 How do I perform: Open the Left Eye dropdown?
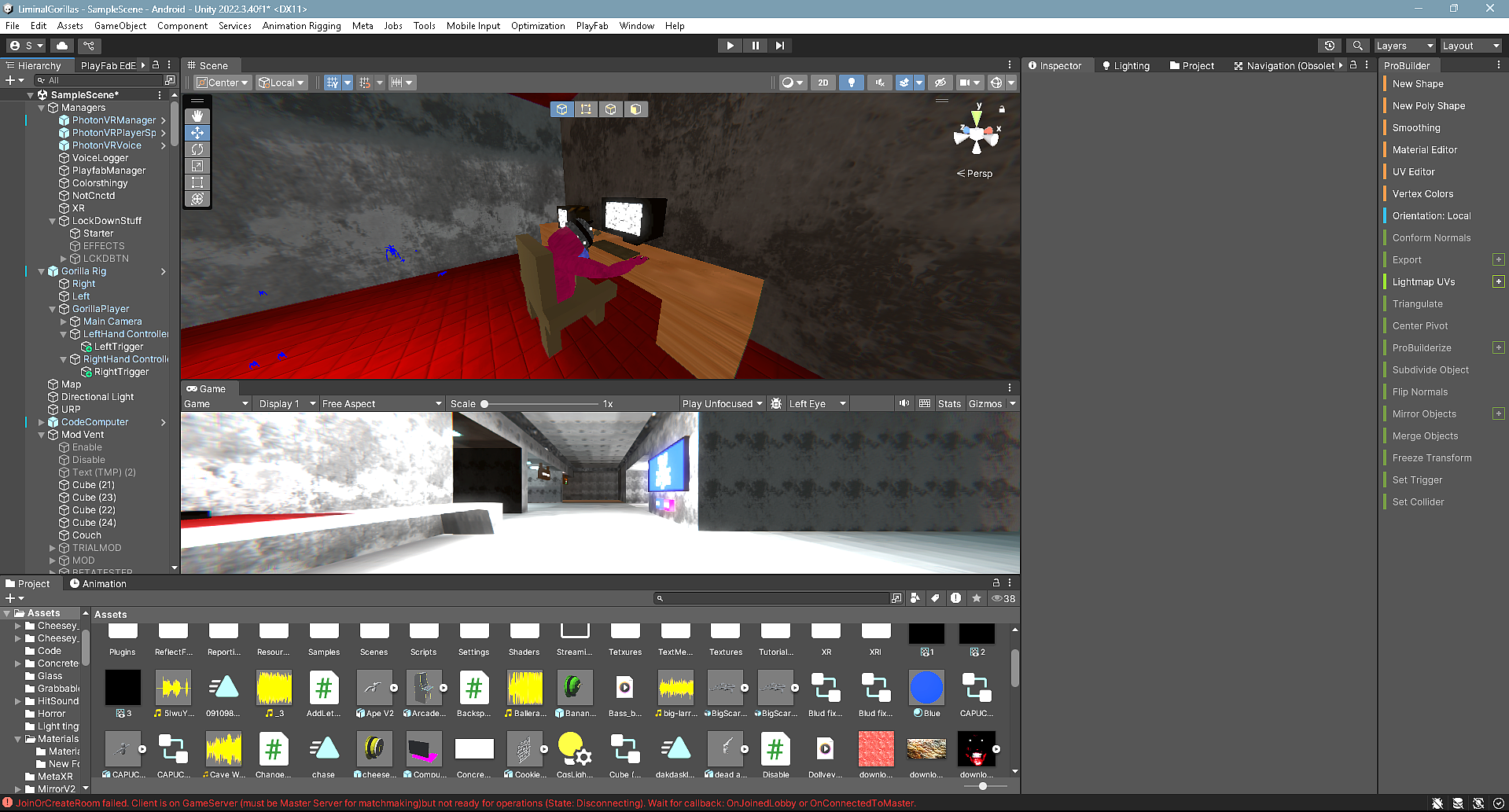tap(817, 404)
